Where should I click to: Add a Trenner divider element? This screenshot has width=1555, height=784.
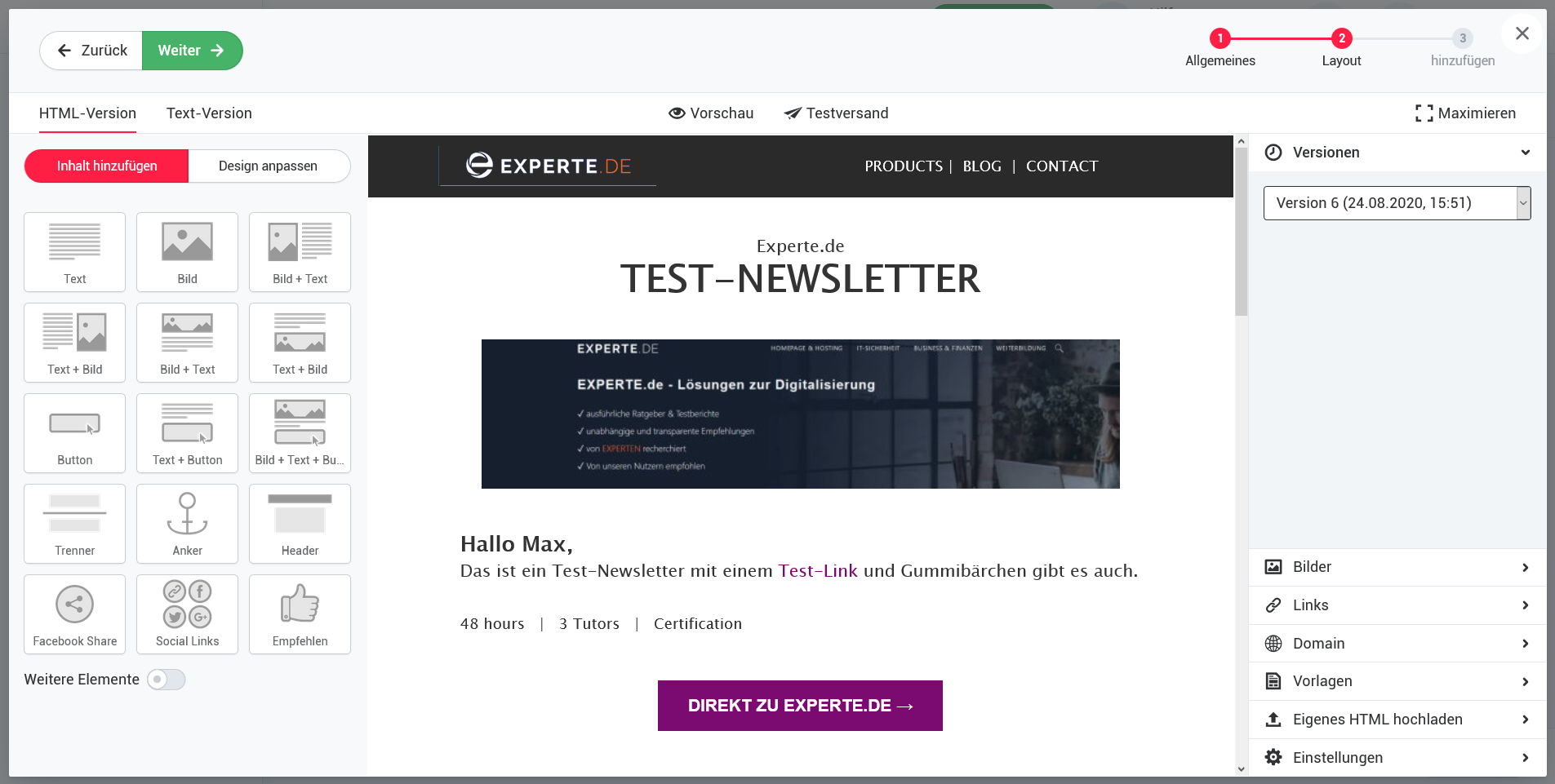(74, 524)
